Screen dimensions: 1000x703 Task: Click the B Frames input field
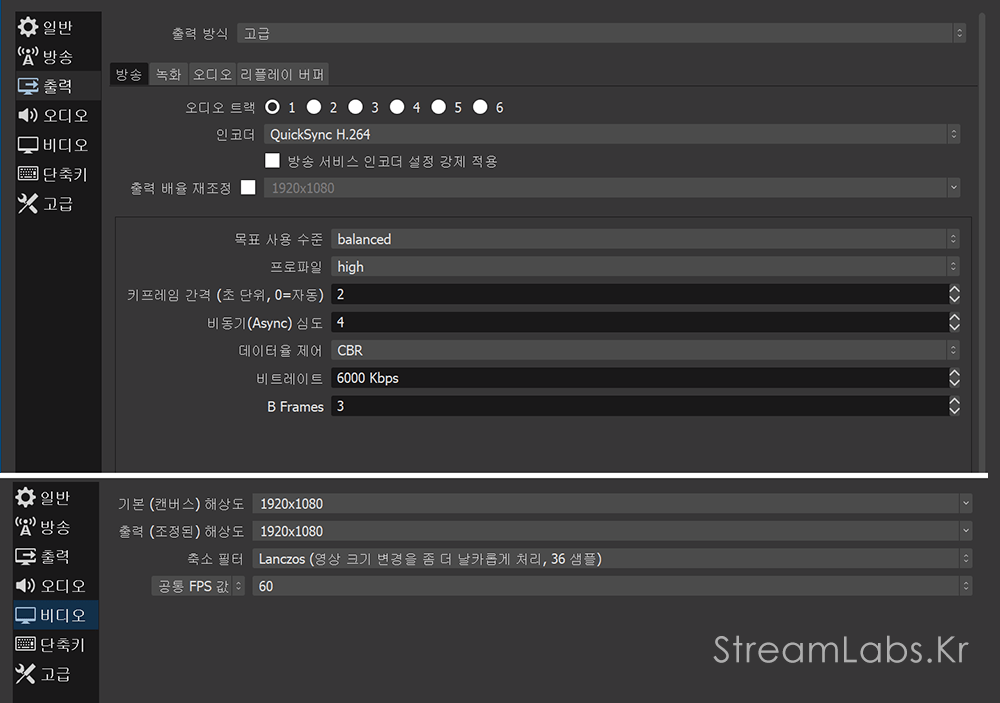(x=638, y=406)
